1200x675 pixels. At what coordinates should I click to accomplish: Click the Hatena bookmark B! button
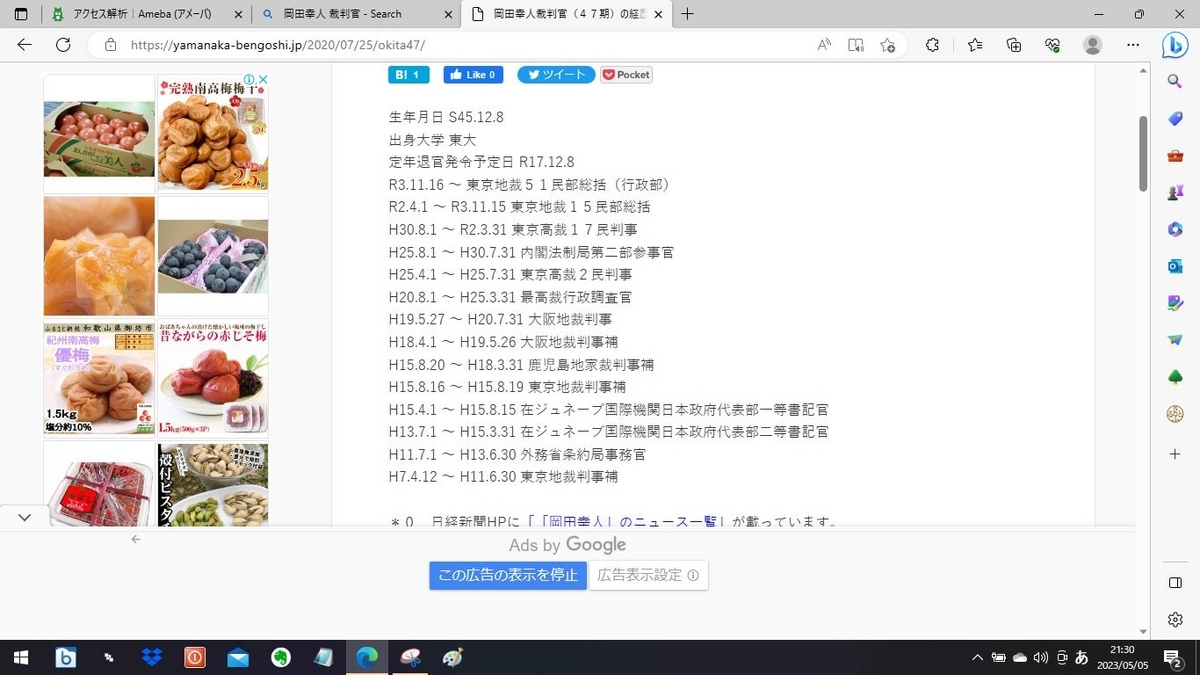[409, 75]
